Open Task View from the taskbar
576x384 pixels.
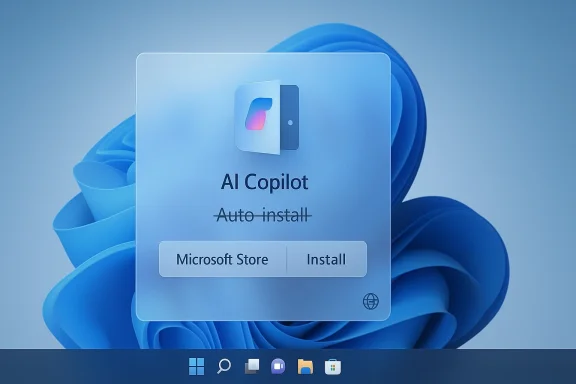coord(252,366)
